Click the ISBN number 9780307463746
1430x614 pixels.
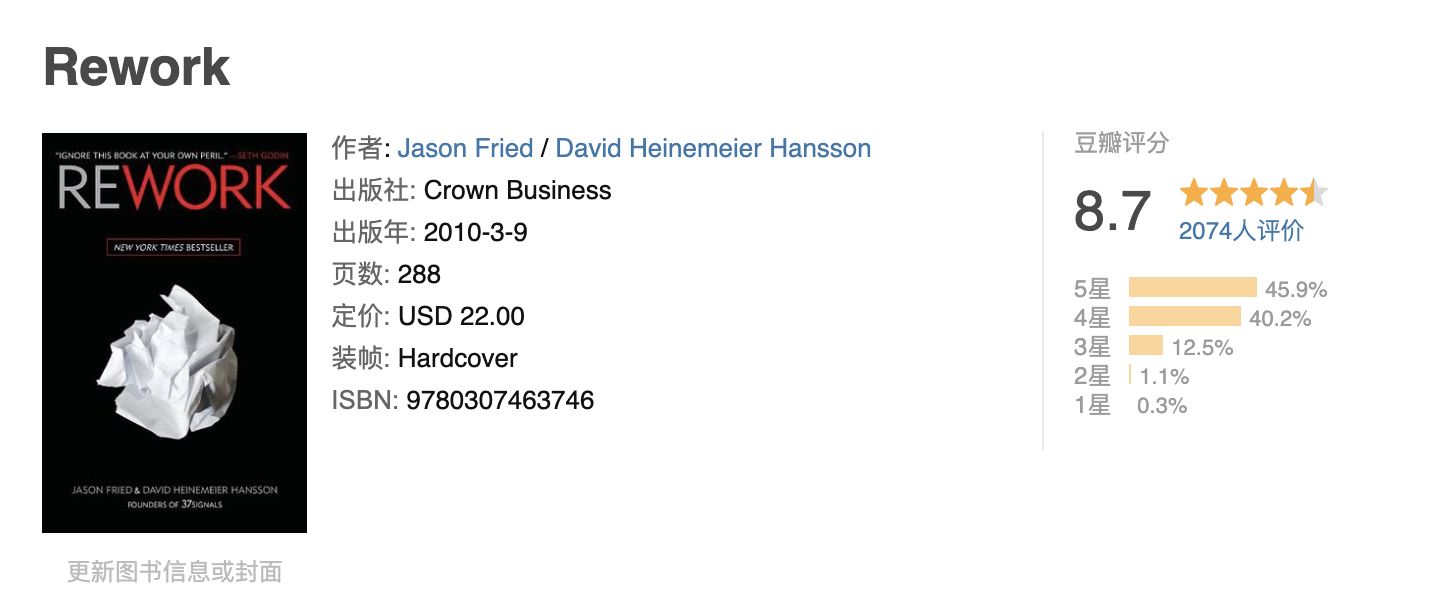coord(500,401)
